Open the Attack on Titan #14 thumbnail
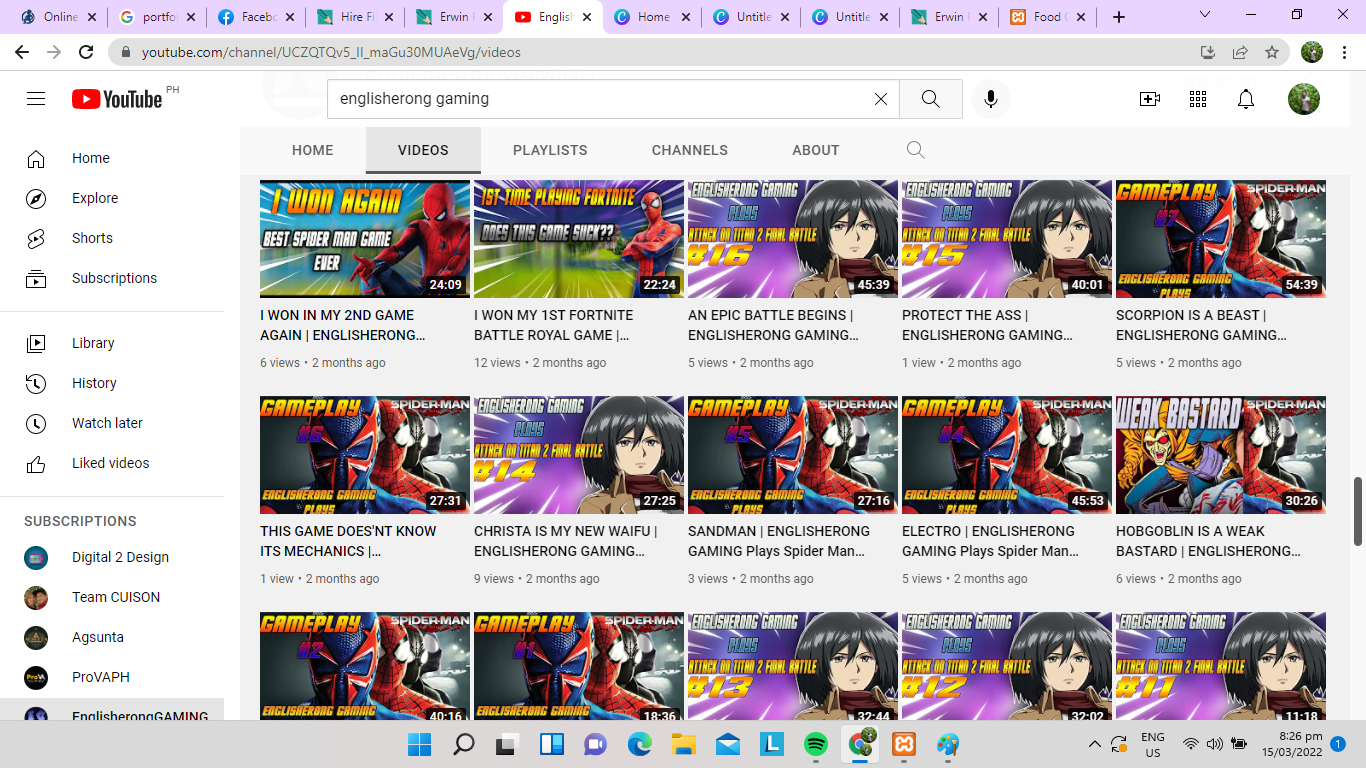This screenshot has width=1366, height=768. click(579, 455)
